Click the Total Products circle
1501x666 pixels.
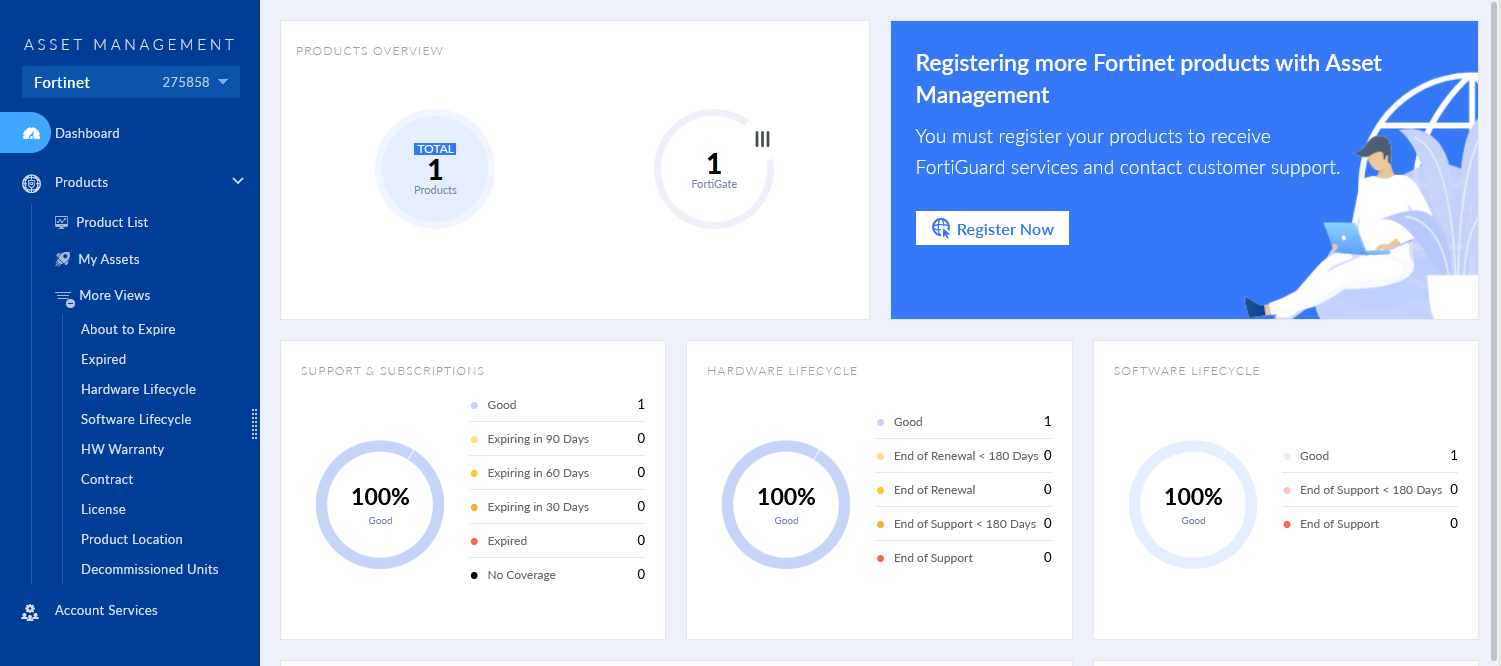pyautogui.click(x=435, y=169)
